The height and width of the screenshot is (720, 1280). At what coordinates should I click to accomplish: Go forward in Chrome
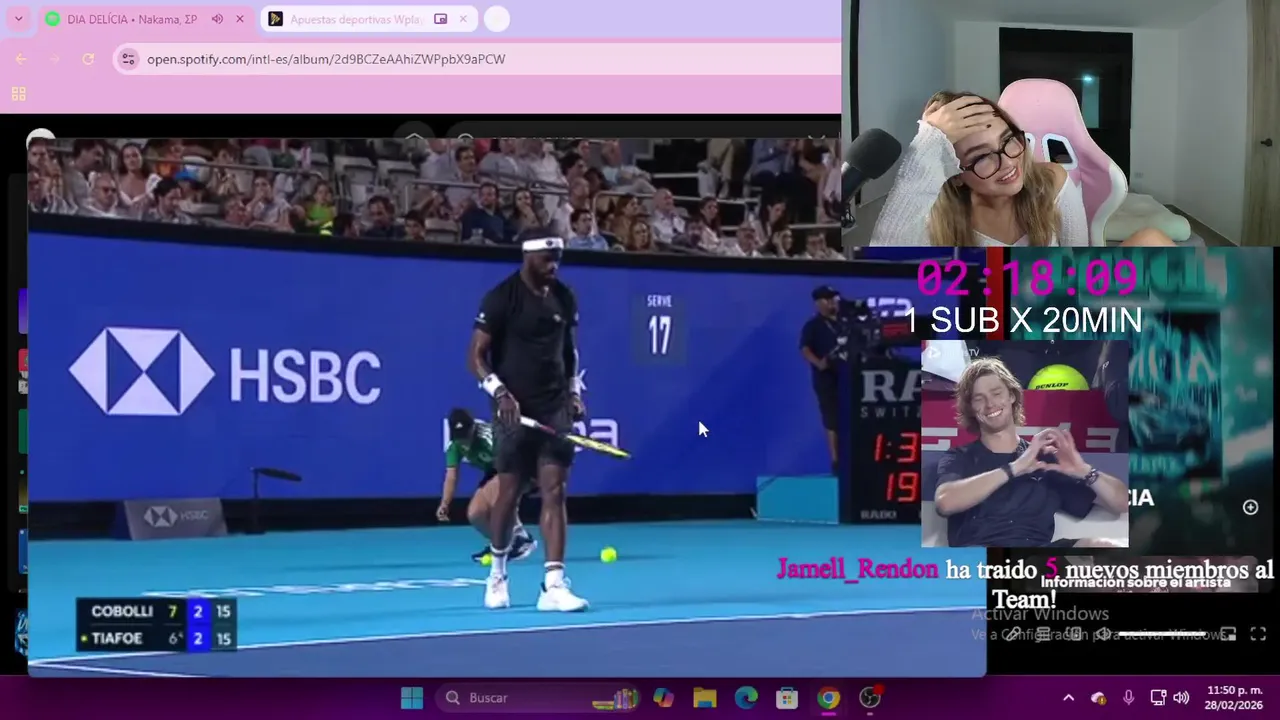coord(55,59)
